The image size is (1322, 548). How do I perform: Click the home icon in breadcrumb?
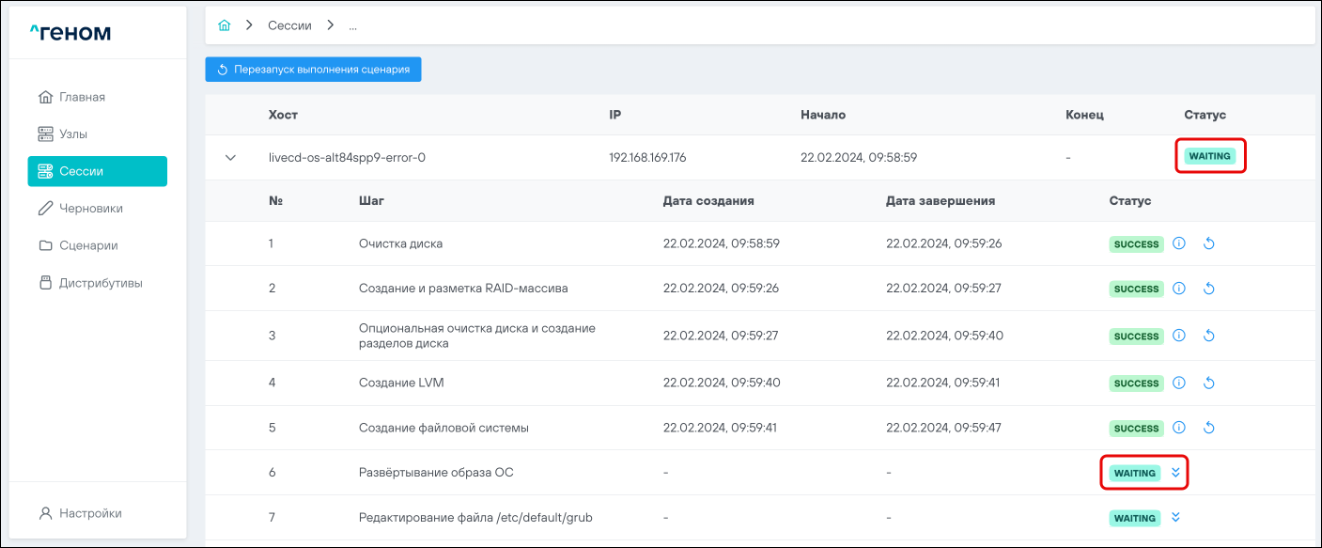click(224, 25)
